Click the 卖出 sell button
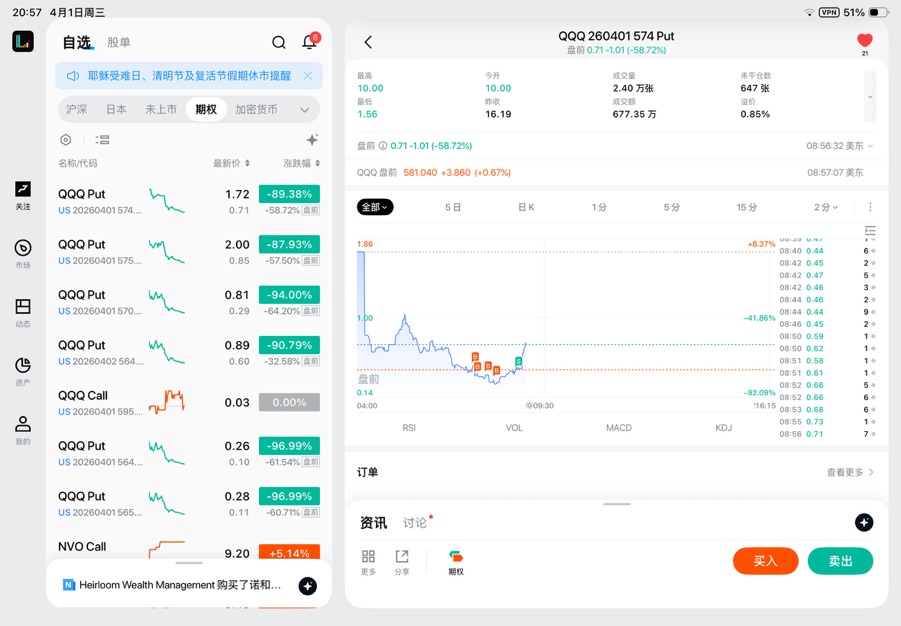 pos(840,561)
